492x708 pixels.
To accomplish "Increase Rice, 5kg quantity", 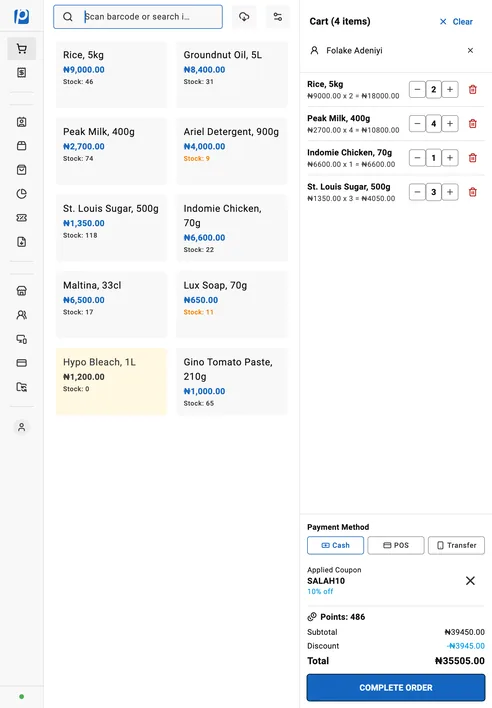I will point(450,89).
